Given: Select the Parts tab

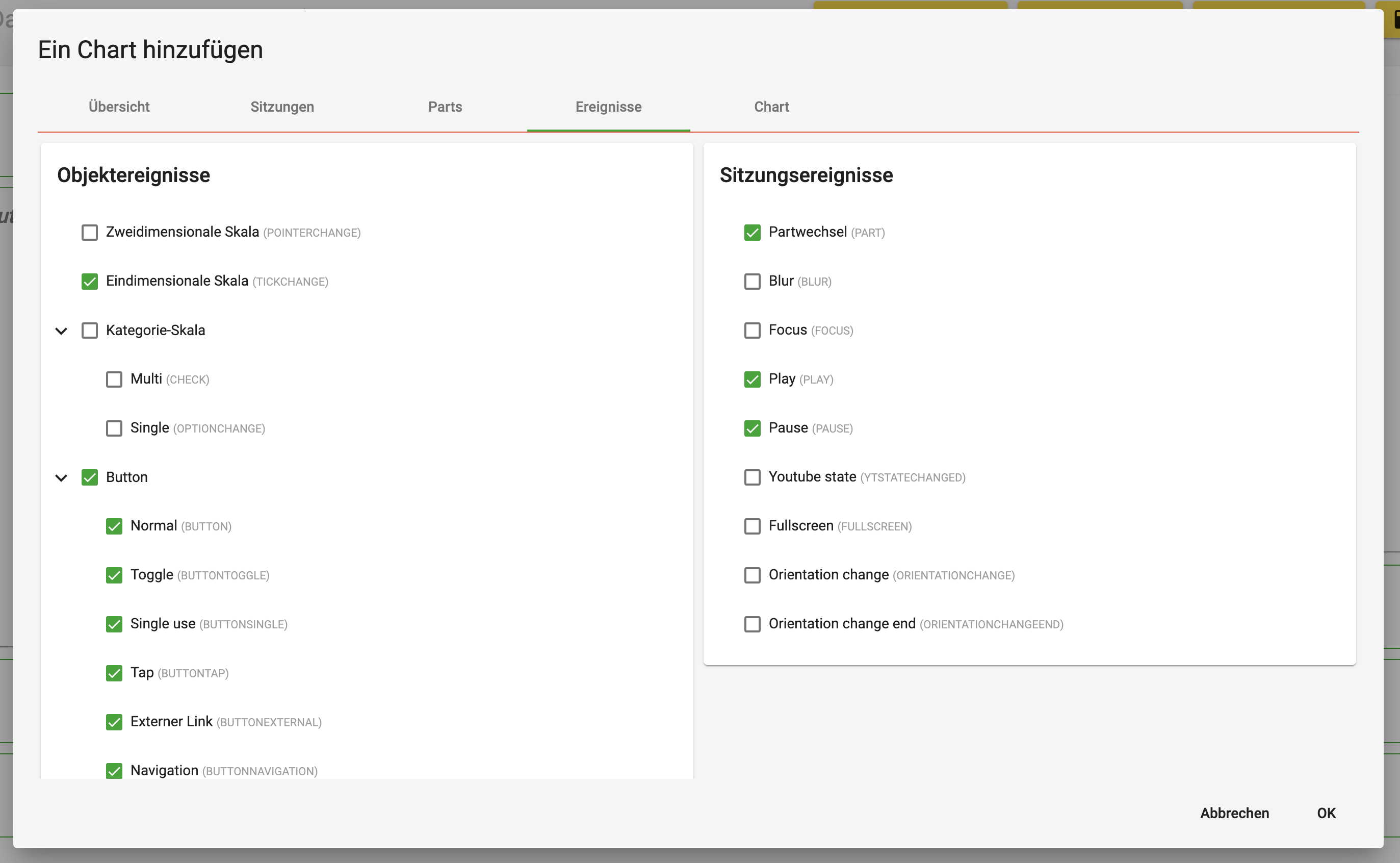Looking at the screenshot, I should [445, 107].
